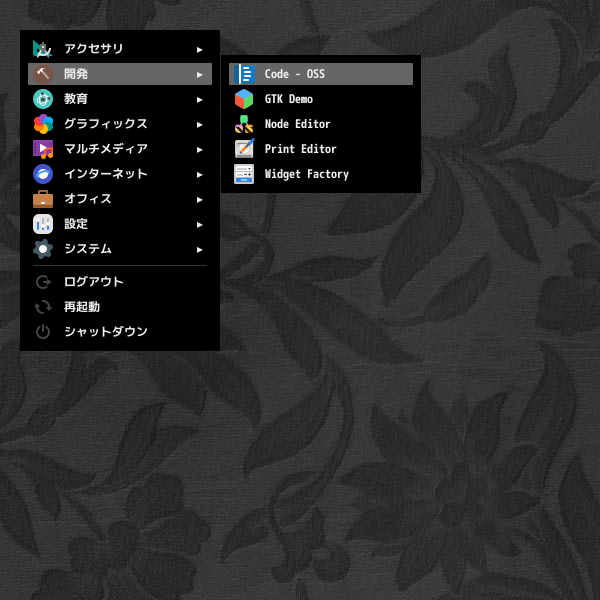Expand the アクセサリ submenu arrow
600x600 pixels.
[199, 50]
